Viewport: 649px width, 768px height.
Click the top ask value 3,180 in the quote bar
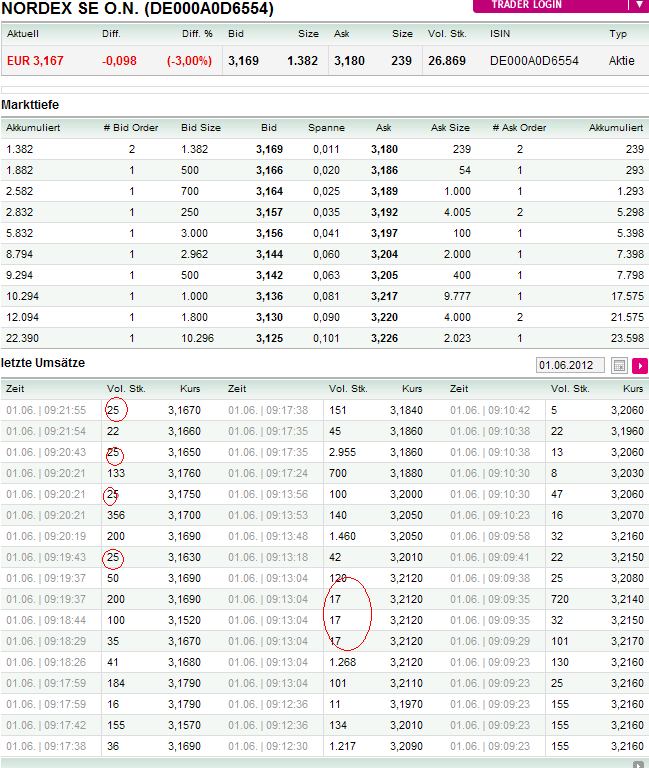coord(349,61)
